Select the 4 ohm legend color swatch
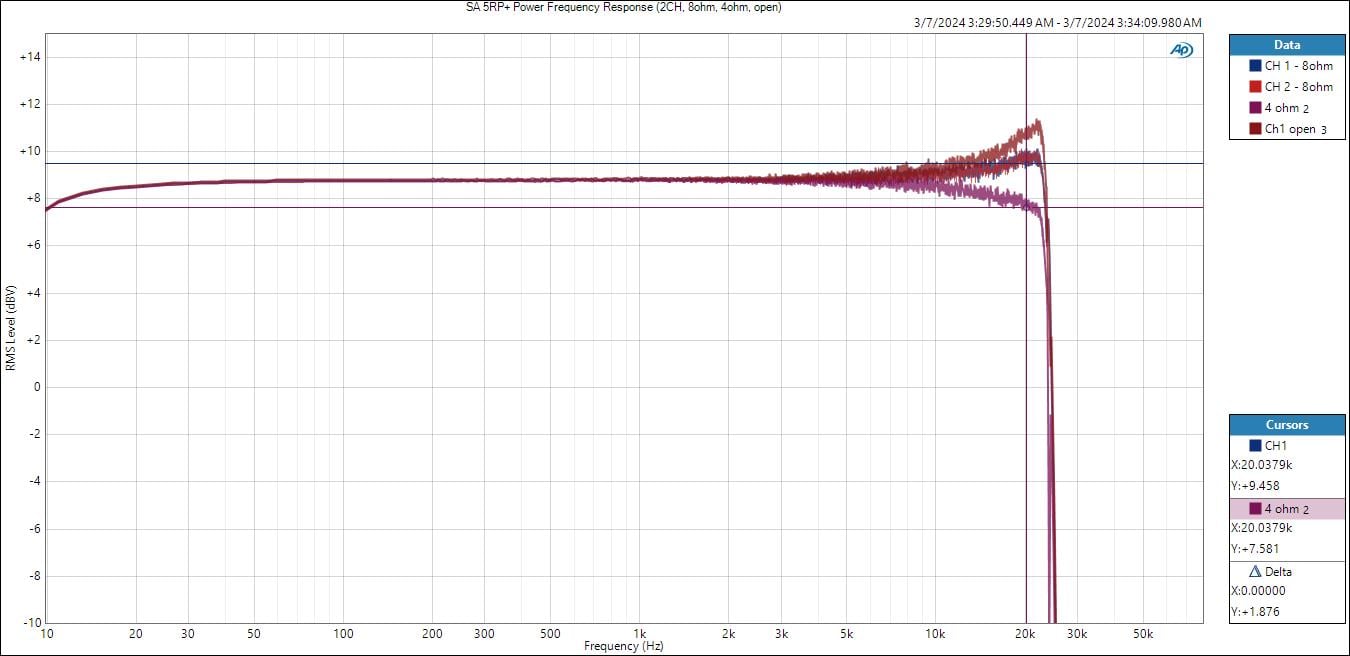The image size is (1350, 656). 1256,108
